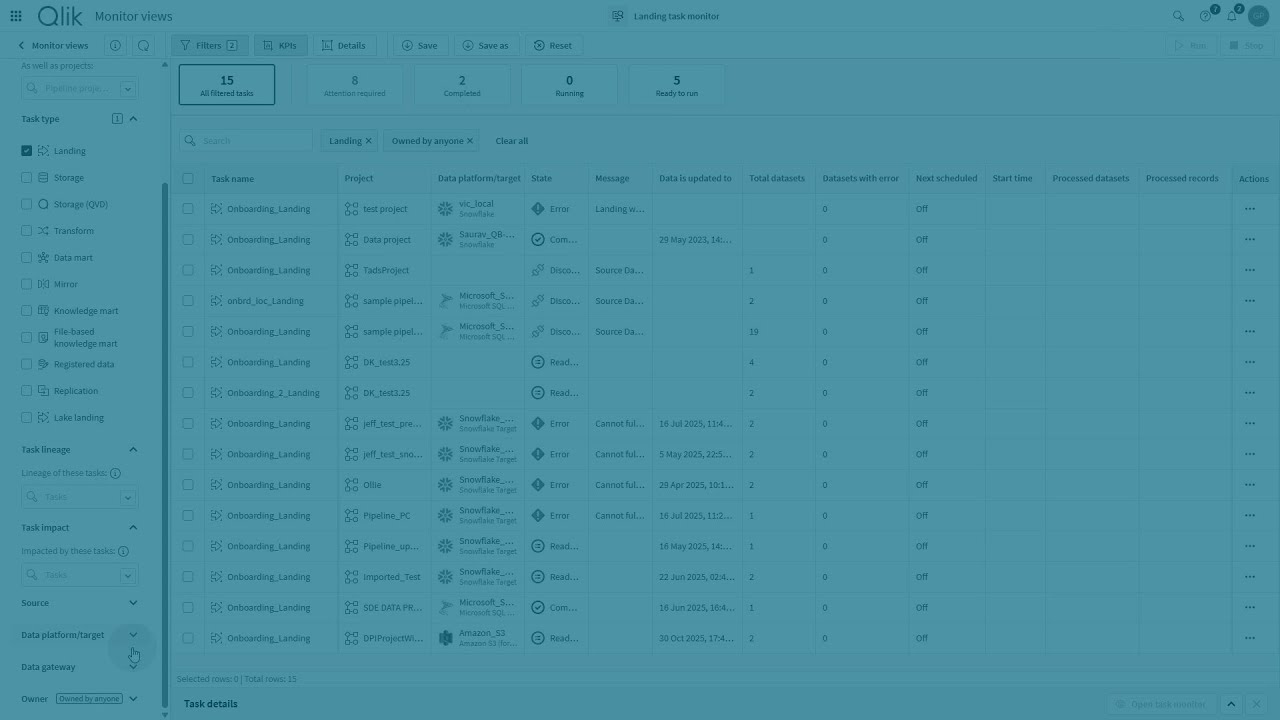1280x720 pixels.
Task: Click the Save button
Action: point(420,45)
